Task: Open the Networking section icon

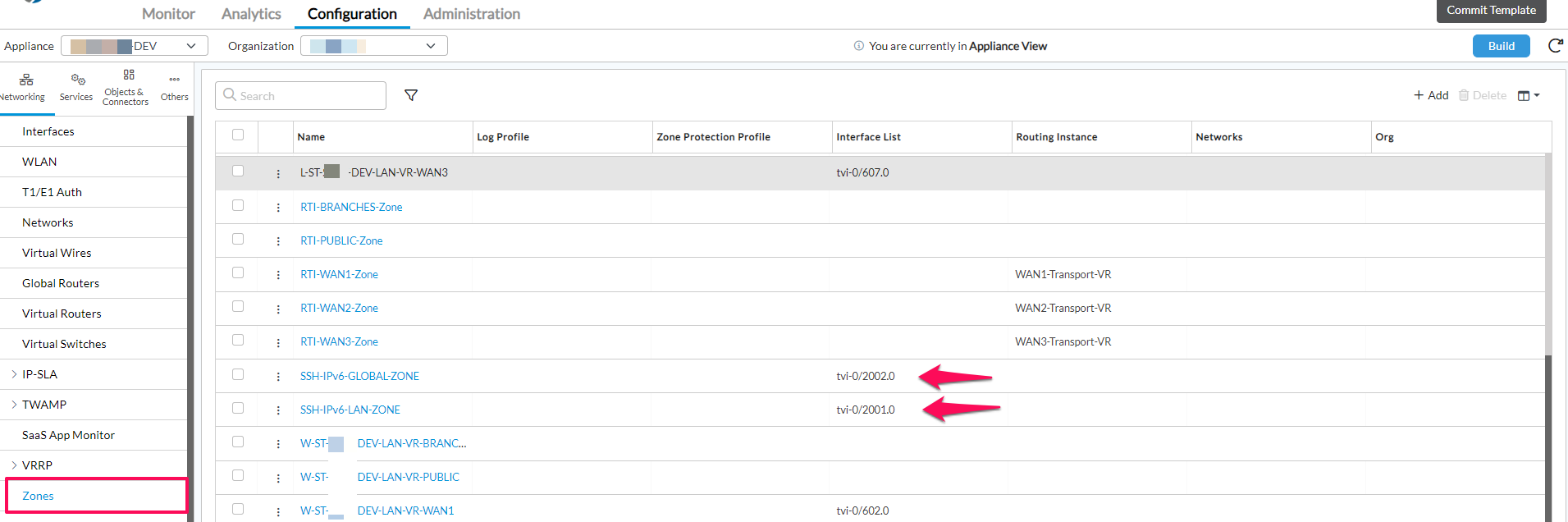Action: [25, 80]
